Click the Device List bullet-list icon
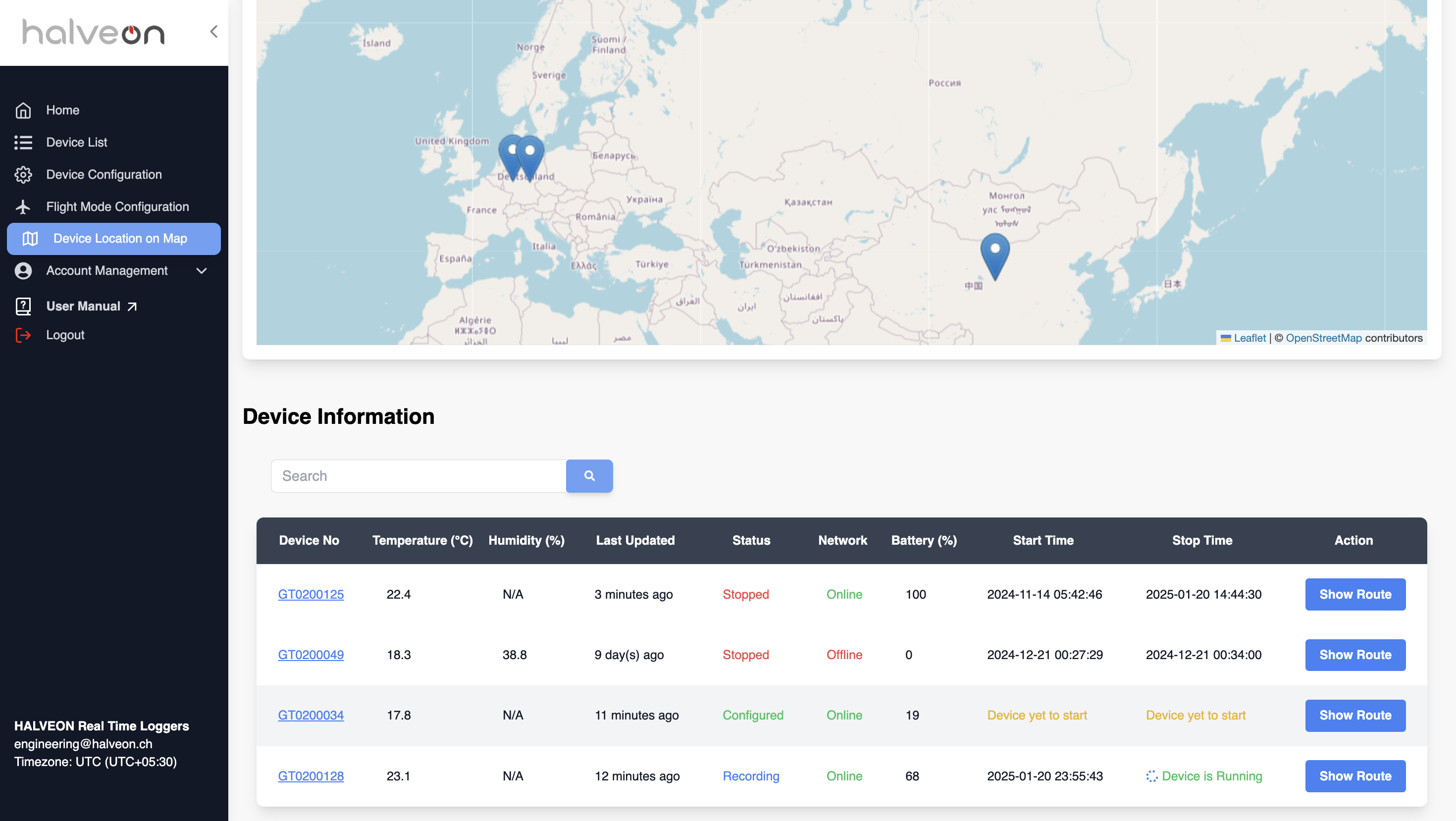 pos(23,143)
